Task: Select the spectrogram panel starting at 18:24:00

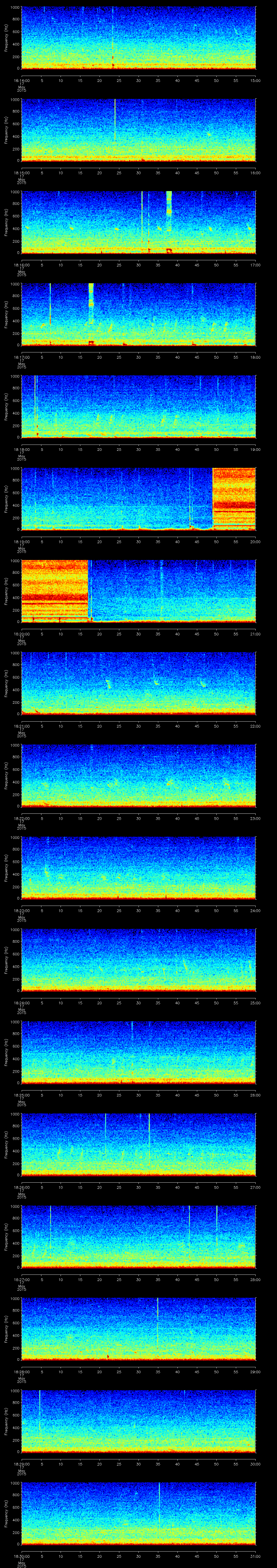Action: (x=138, y=960)
